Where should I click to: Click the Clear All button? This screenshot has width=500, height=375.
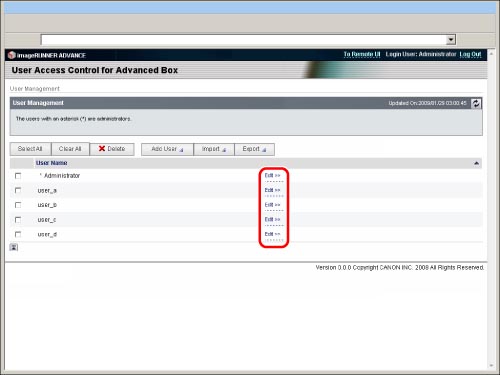[x=70, y=149]
